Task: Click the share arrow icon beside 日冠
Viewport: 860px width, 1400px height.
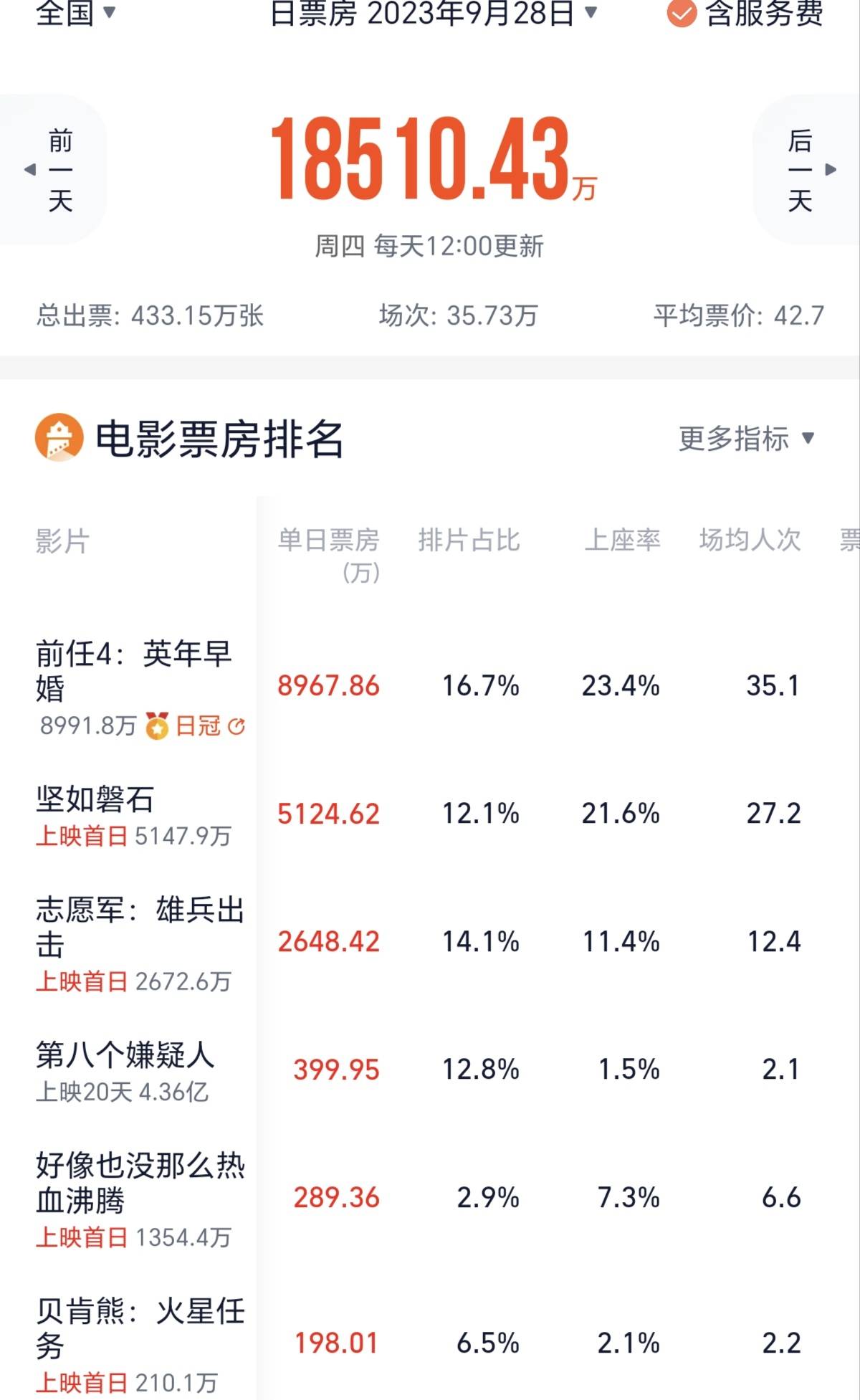Action: click(x=236, y=727)
